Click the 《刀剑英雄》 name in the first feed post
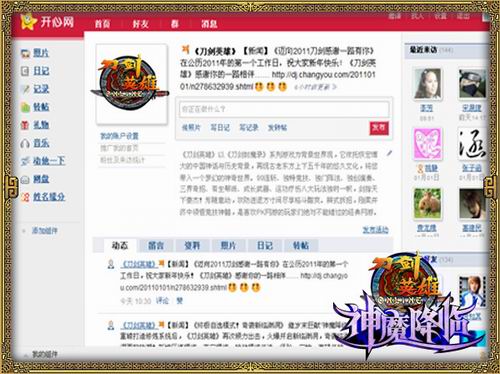The height and width of the screenshot is (374, 500). [139, 264]
